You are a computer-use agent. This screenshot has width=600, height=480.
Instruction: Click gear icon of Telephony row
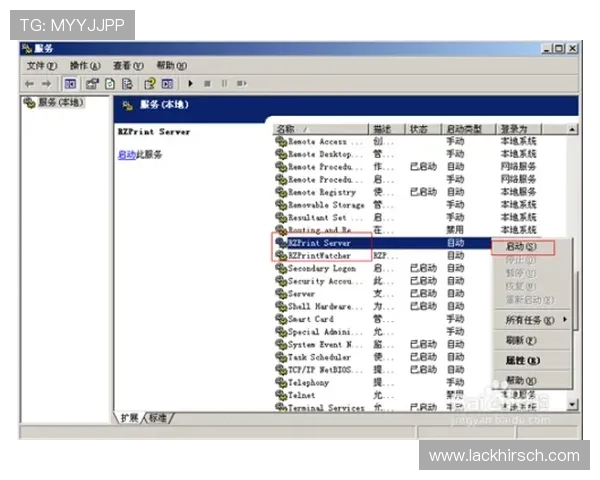coord(281,382)
